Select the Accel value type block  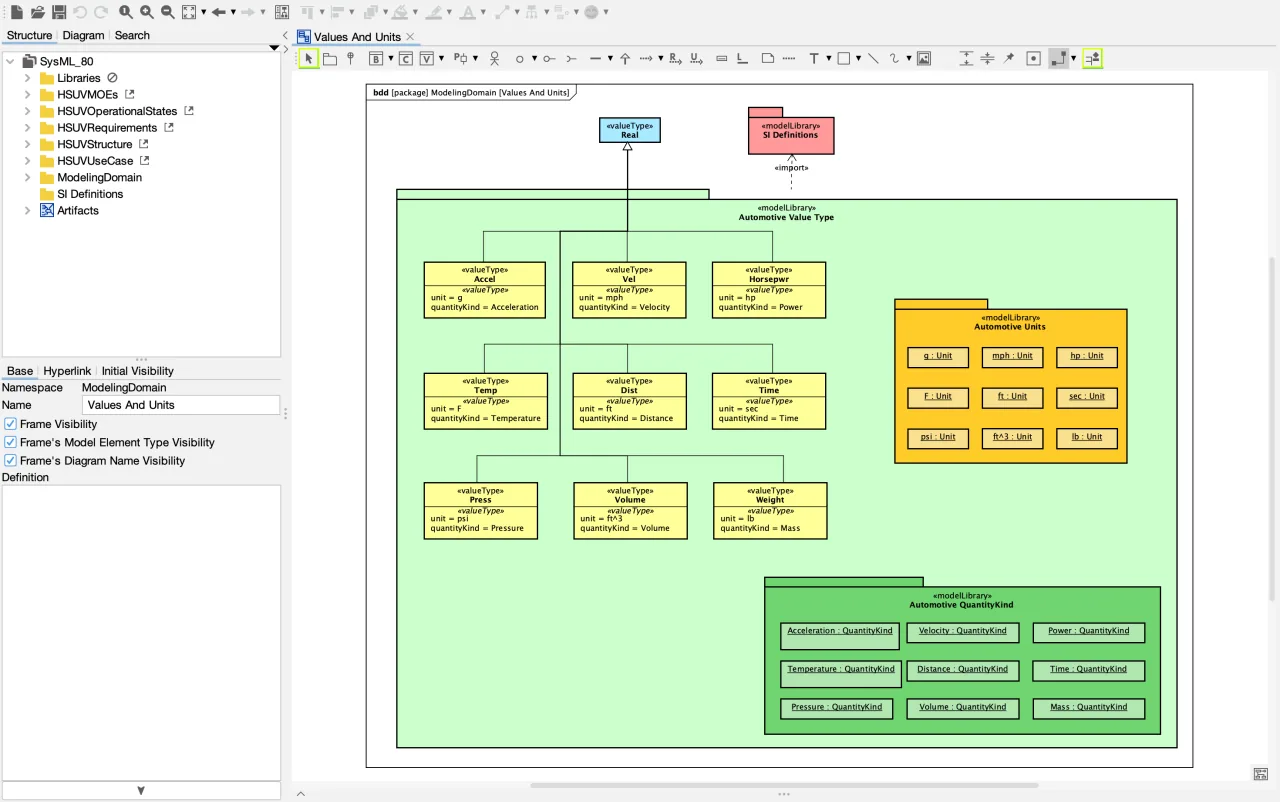point(485,290)
